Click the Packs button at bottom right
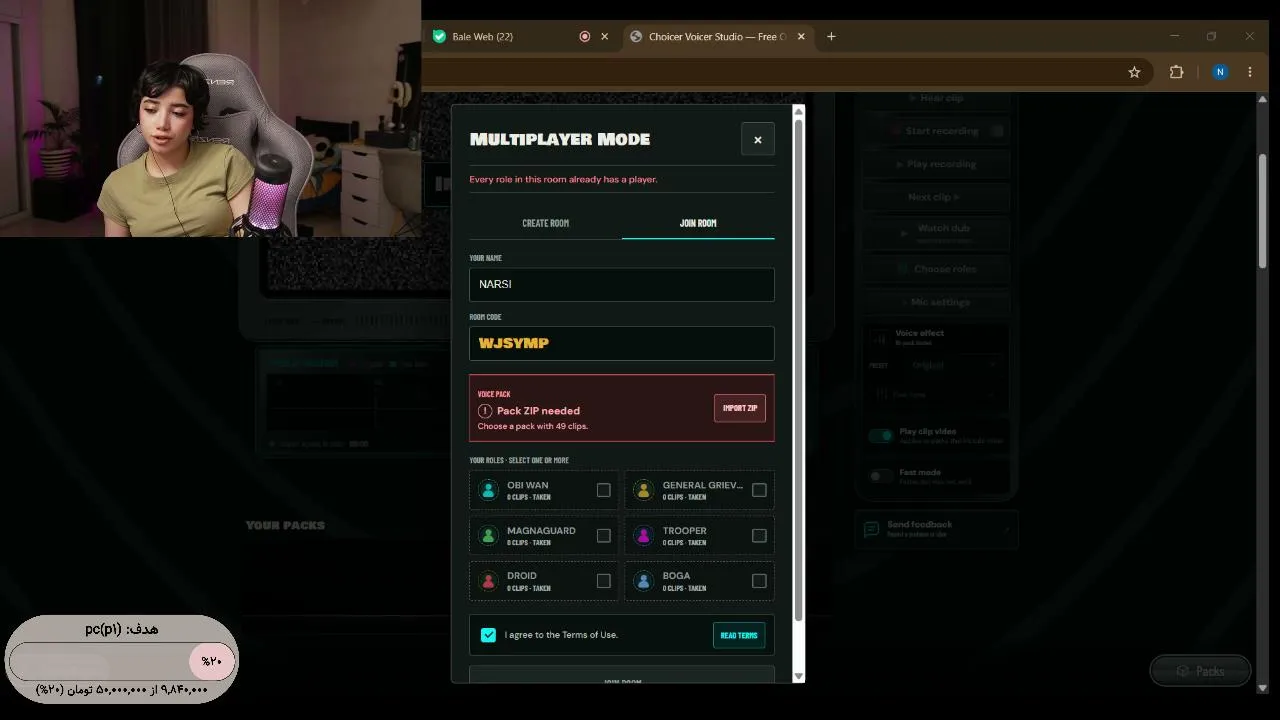The height and width of the screenshot is (720, 1280). 1200,671
